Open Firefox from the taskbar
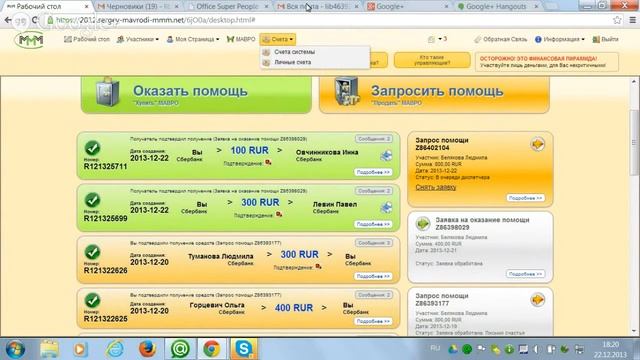Image resolution: width=640 pixels, height=360 pixels. click(147, 349)
